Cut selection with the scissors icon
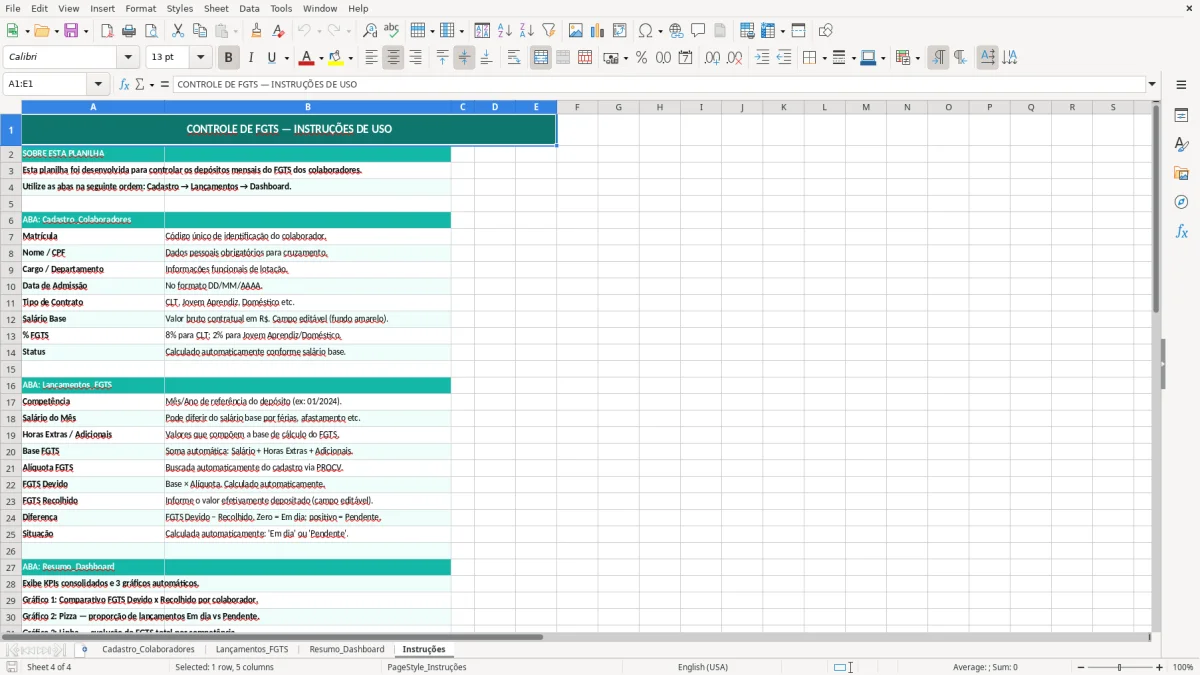Image resolution: width=1200 pixels, height=675 pixels. click(178, 31)
